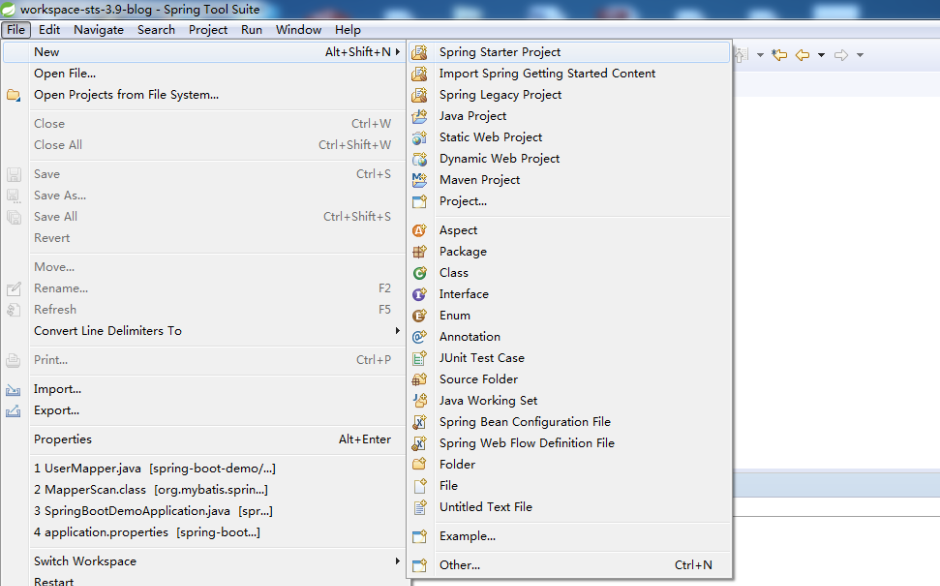Open the File menu
The width and height of the screenshot is (940, 586).
16,30
